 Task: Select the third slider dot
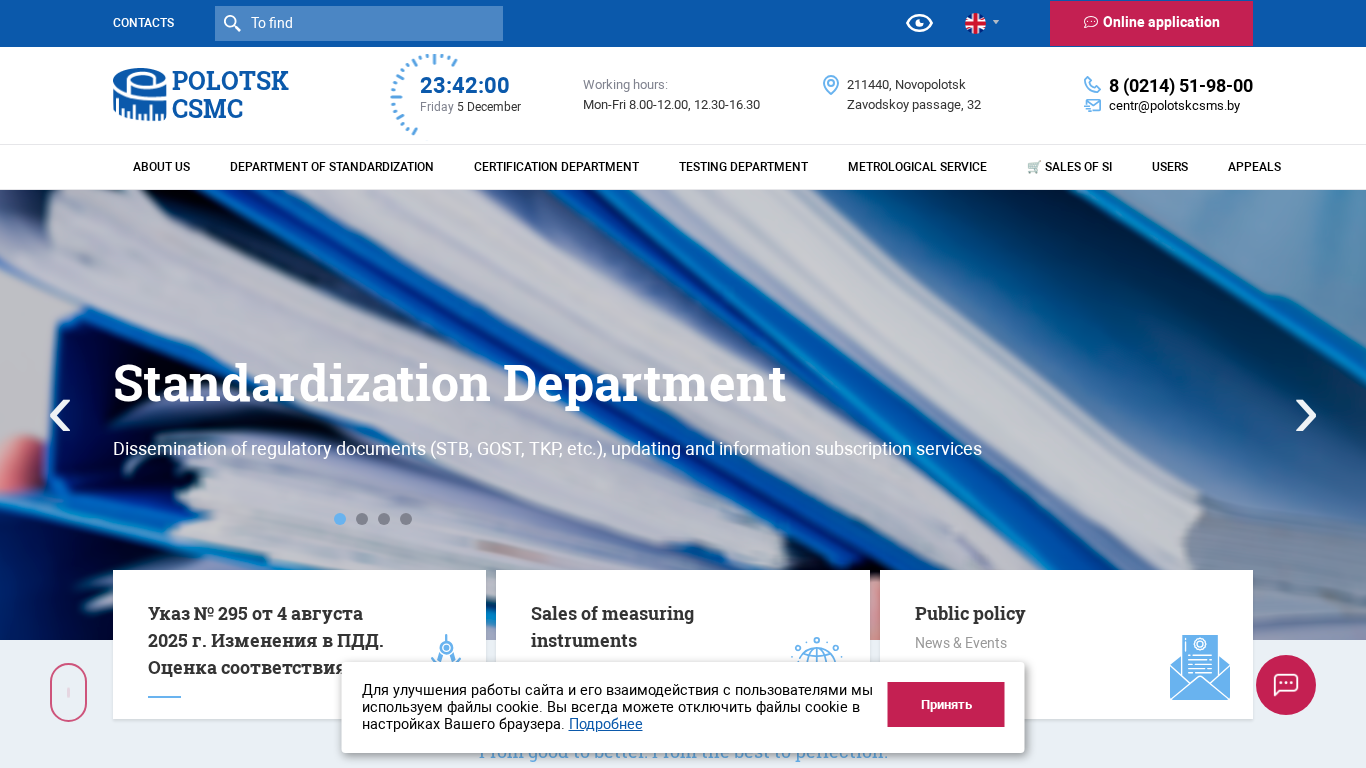click(384, 519)
